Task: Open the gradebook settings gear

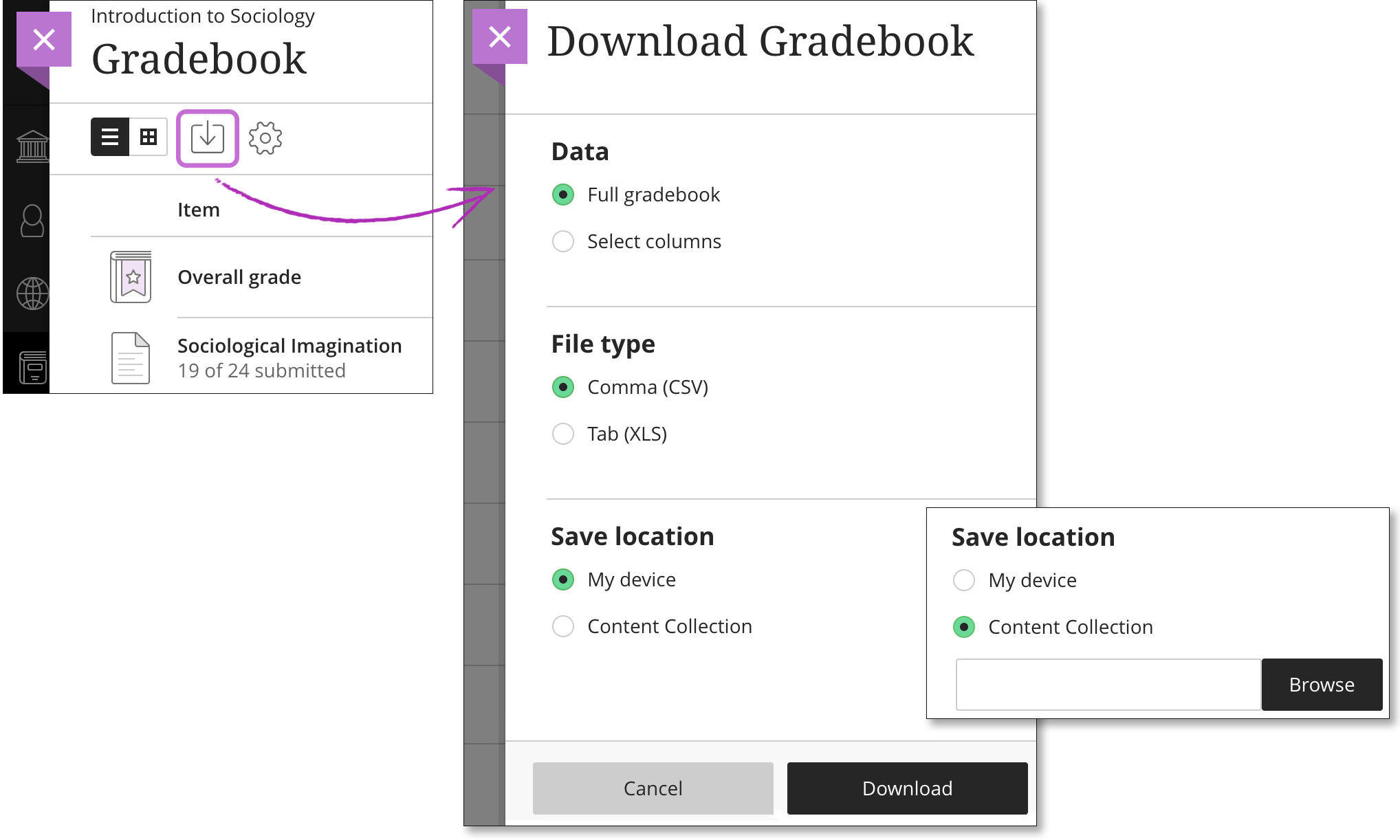Action: click(x=265, y=137)
